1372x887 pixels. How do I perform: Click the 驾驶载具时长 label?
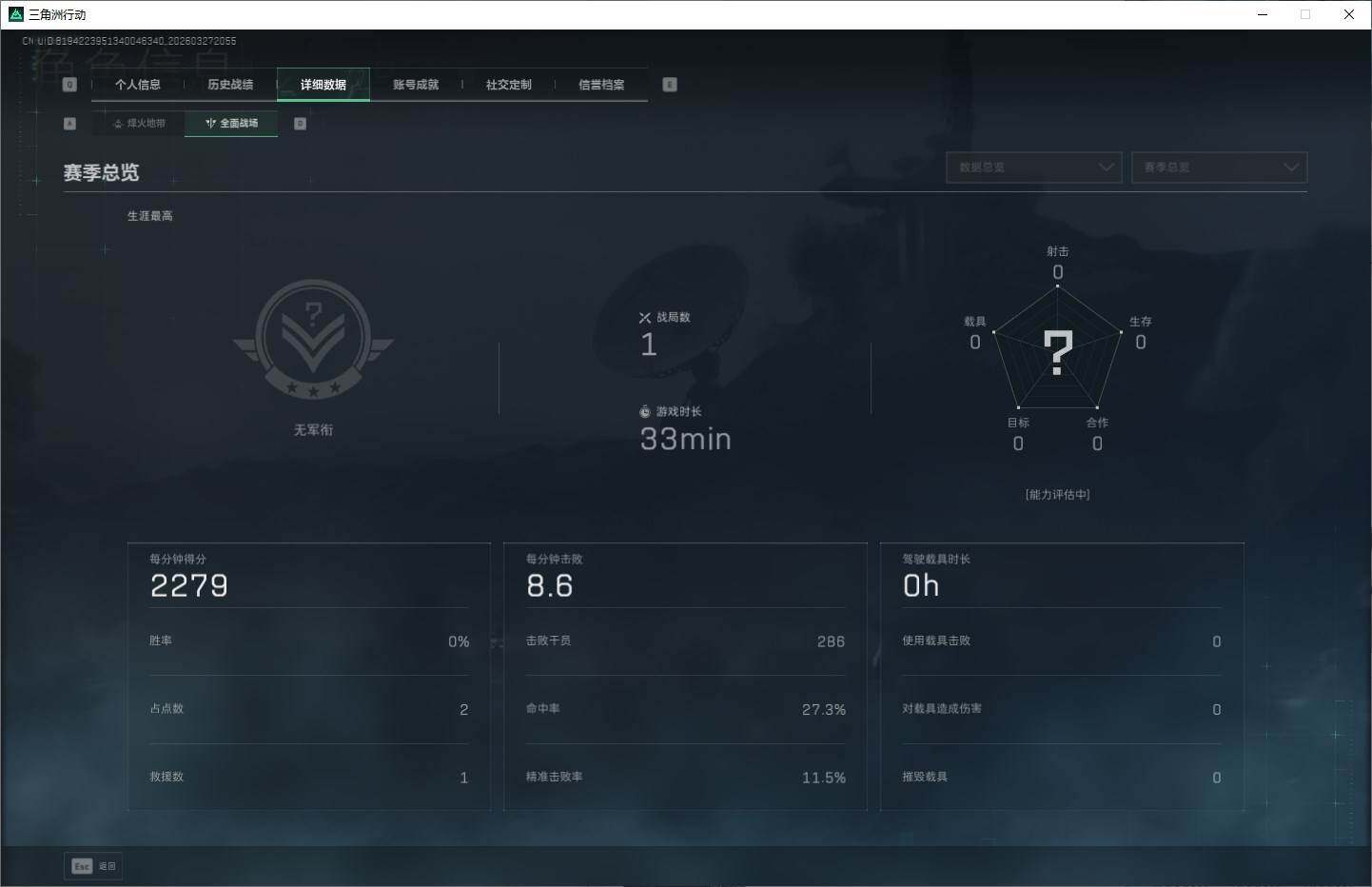click(x=936, y=560)
